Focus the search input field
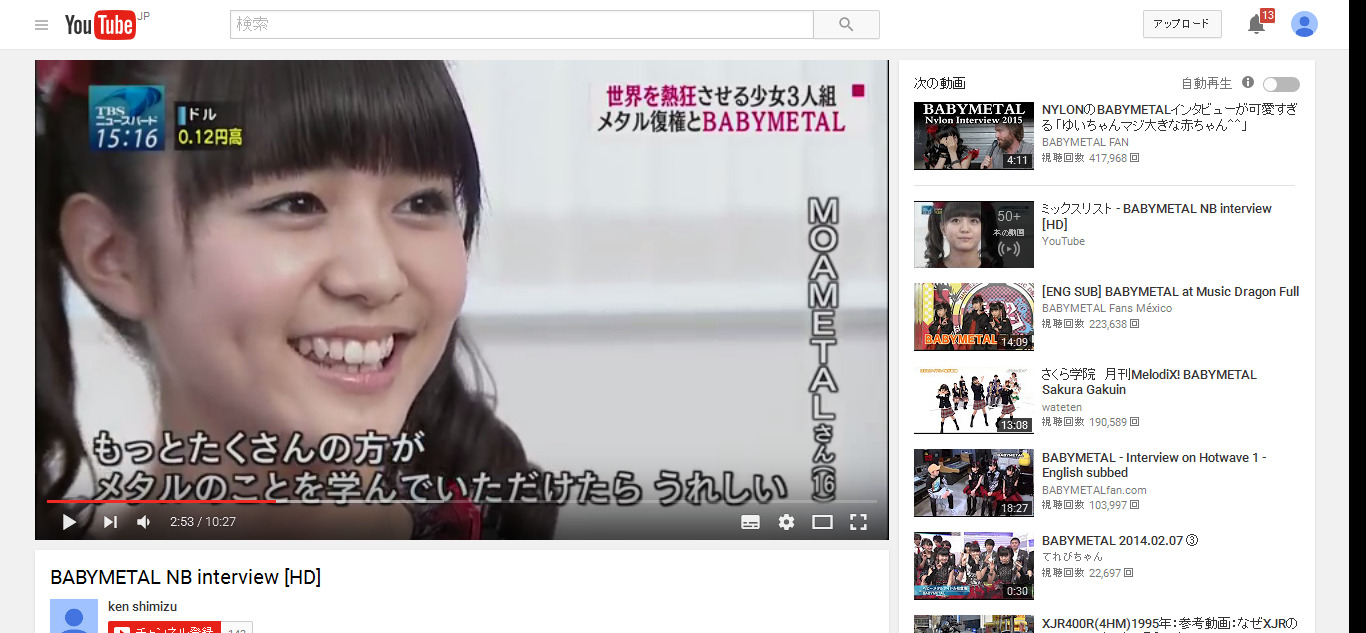The width and height of the screenshot is (1366, 633). [x=521, y=24]
